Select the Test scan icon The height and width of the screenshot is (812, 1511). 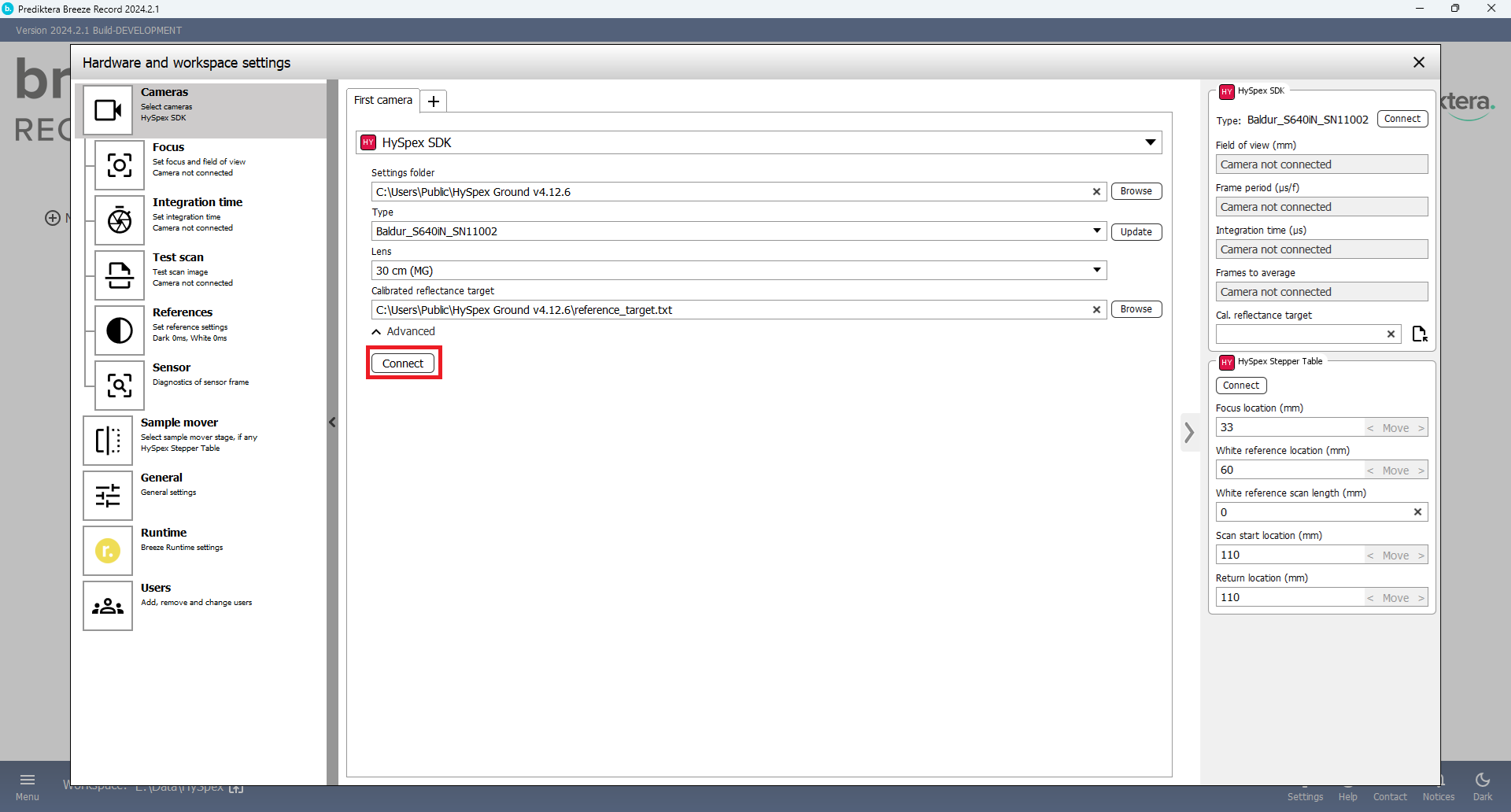click(x=120, y=275)
